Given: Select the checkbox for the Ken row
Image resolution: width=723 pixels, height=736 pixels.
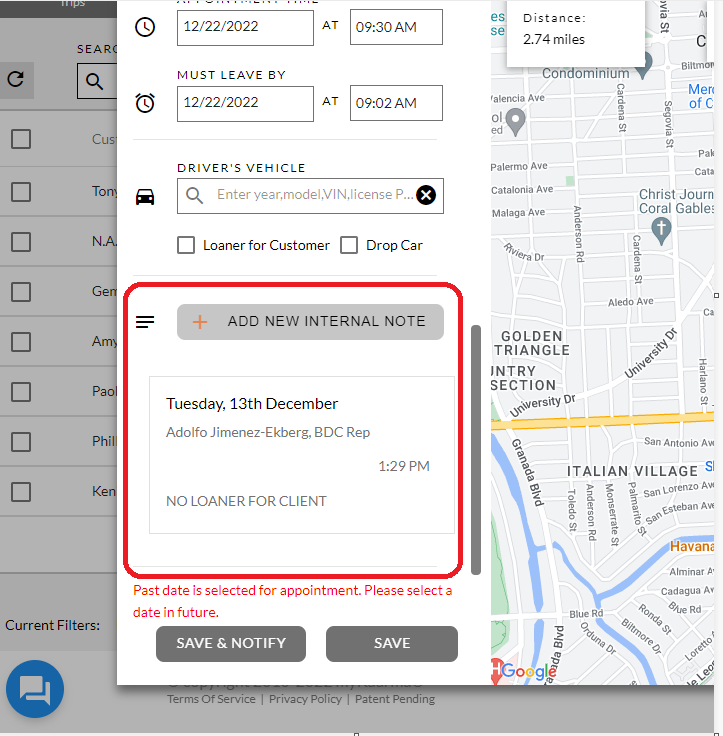Looking at the screenshot, I should pos(21,492).
